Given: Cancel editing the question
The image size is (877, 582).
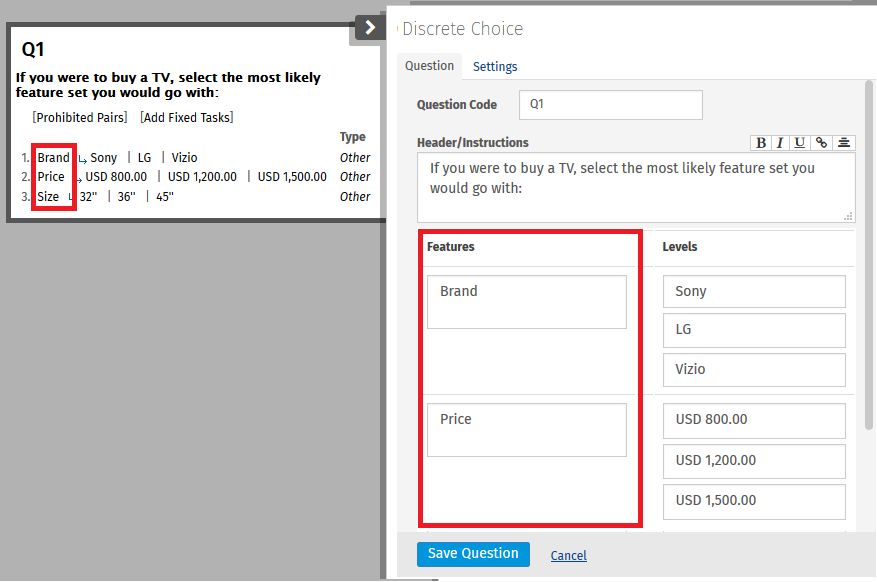Looking at the screenshot, I should (x=568, y=555).
